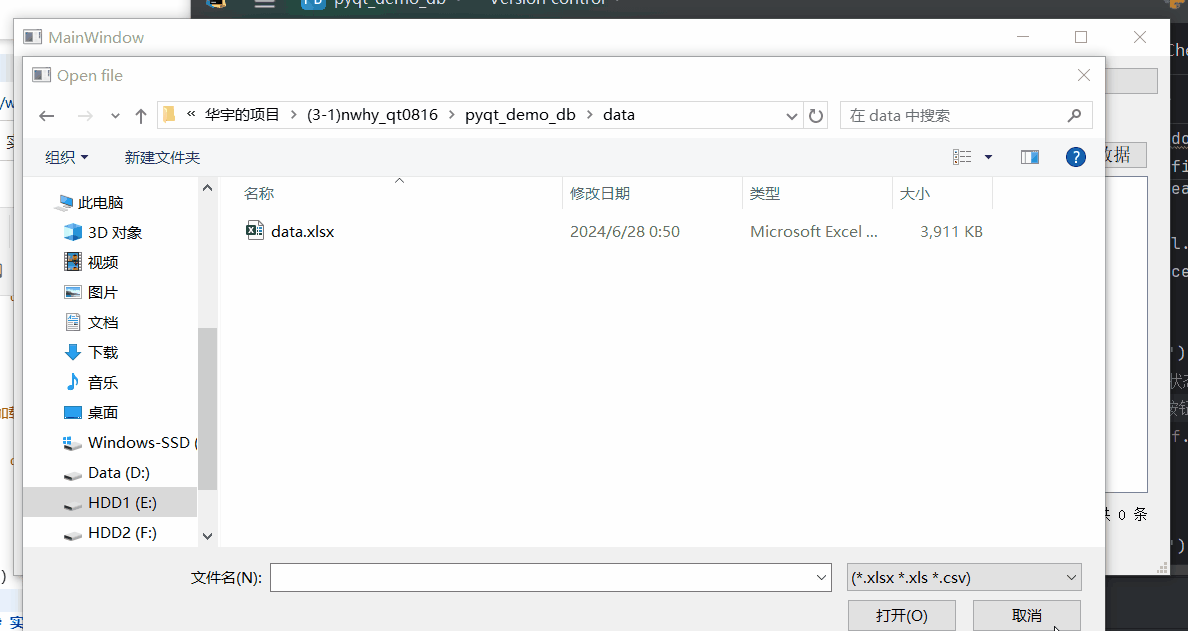Click the search magnifier icon
The height and width of the screenshot is (631, 1188).
(1074, 115)
